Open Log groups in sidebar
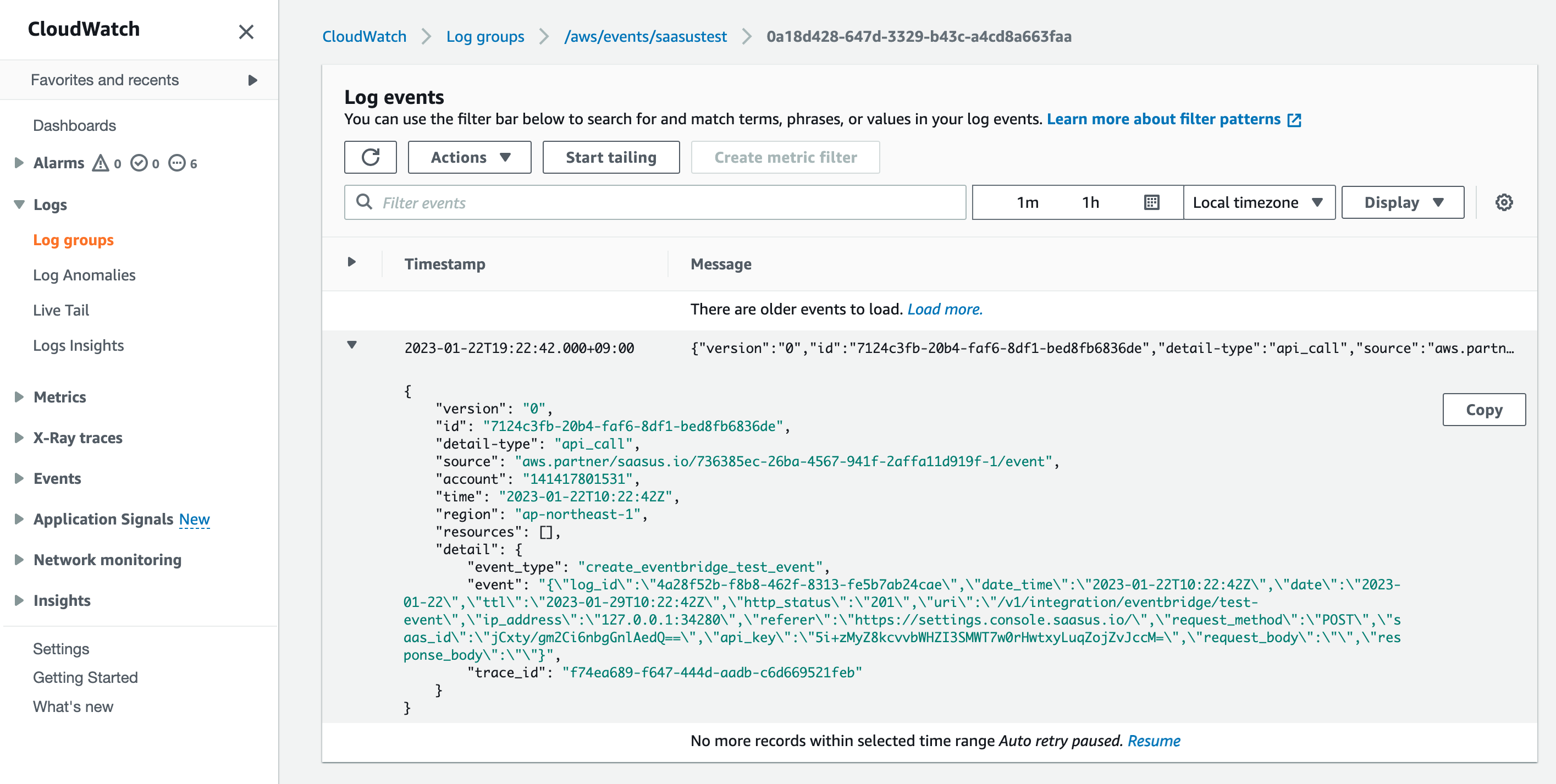 click(x=73, y=240)
